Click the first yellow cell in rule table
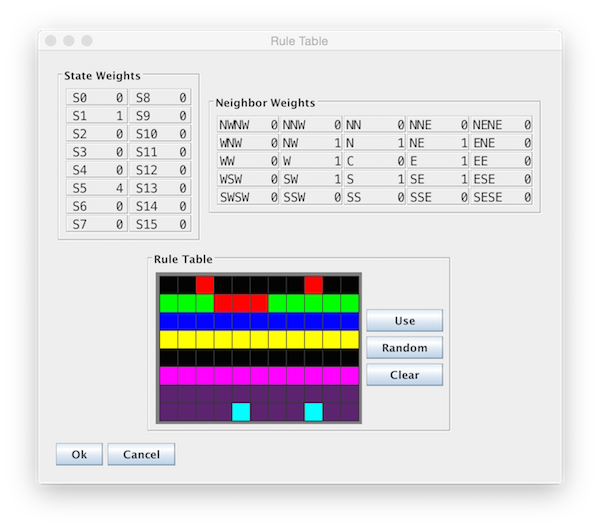 pos(168,340)
